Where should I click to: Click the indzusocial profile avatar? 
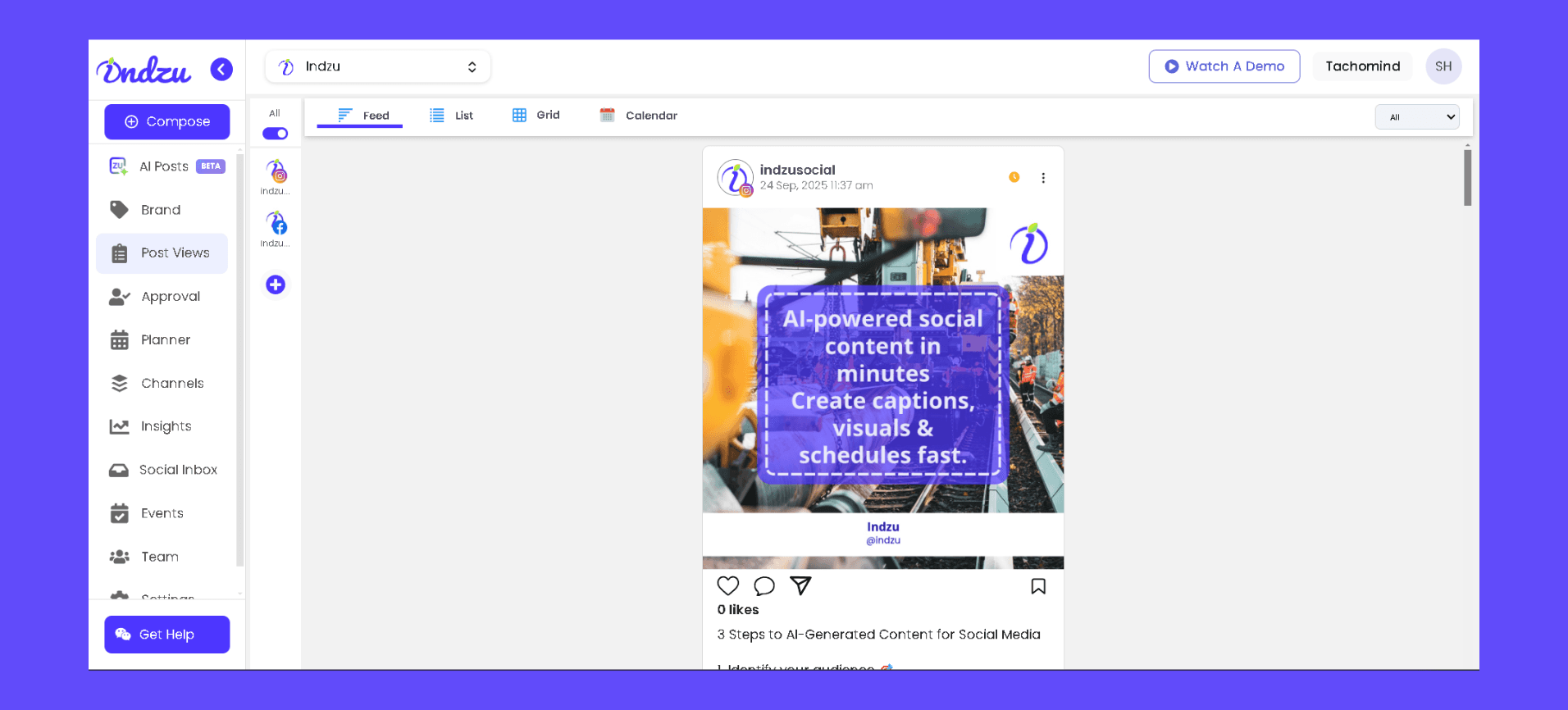(736, 178)
